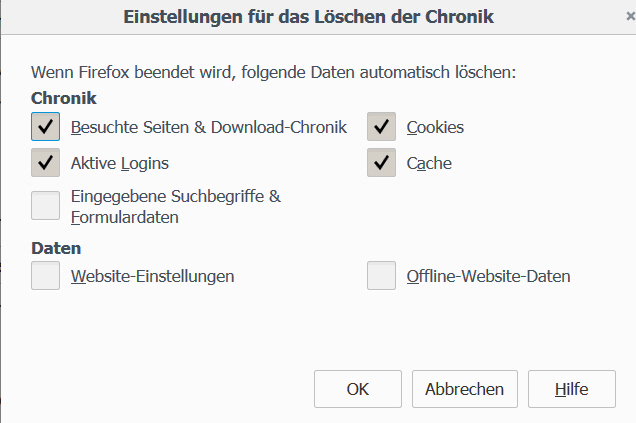Image resolution: width=636 pixels, height=423 pixels.
Task: Check the Offline-Website-Daten checkbox square
Action: pyautogui.click(x=381, y=275)
